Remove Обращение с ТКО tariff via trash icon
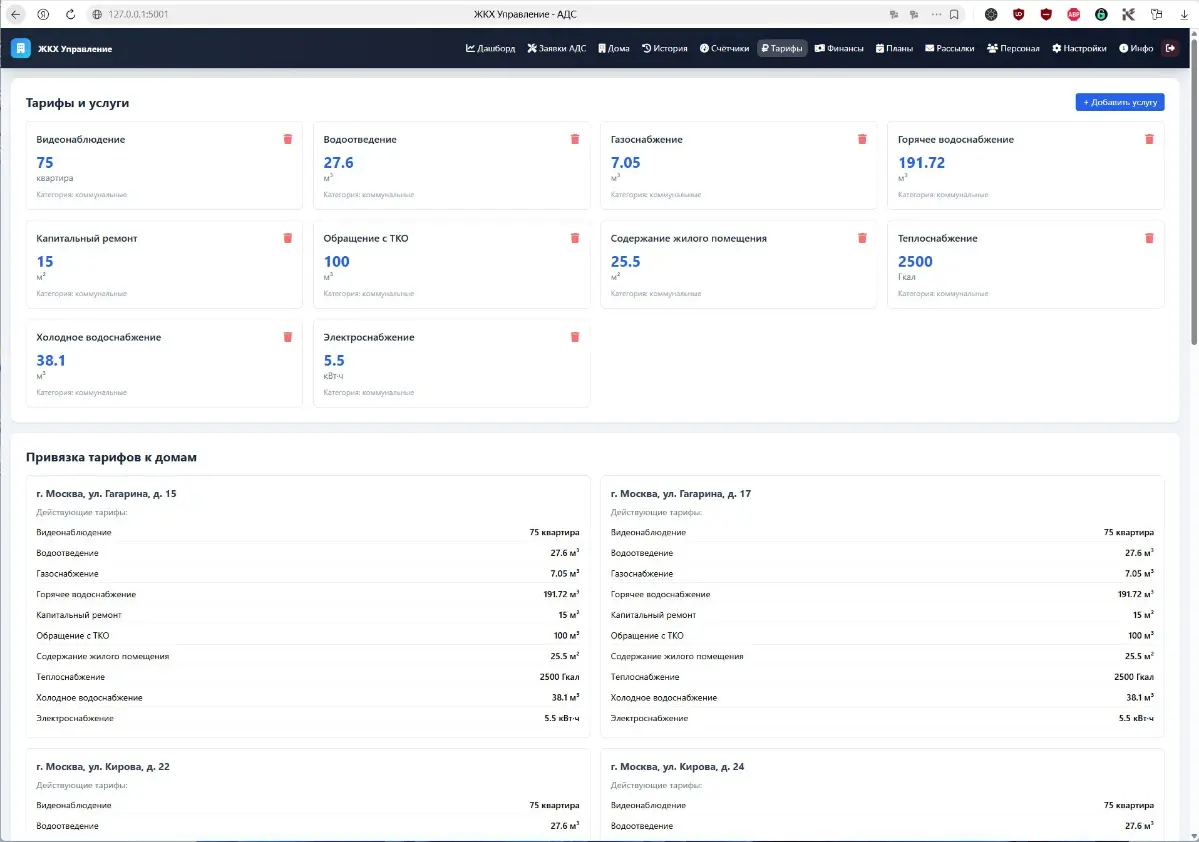The height and width of the screenshot is (842, 1199). point(575,238)
